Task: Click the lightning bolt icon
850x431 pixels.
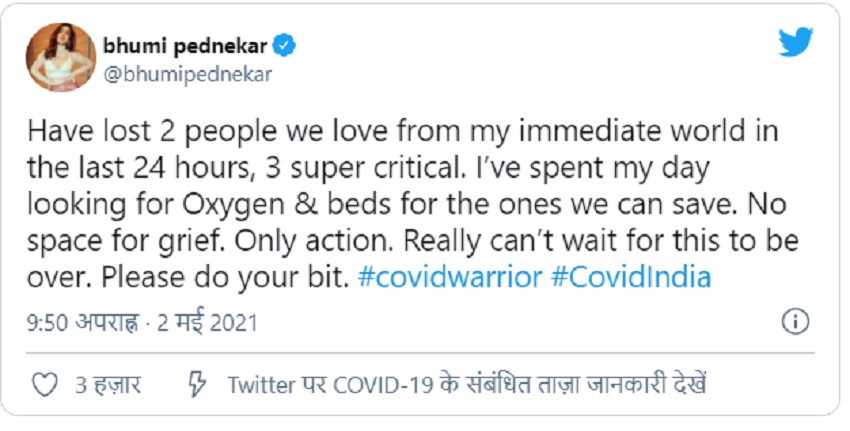Action: [x=198, y=385]
